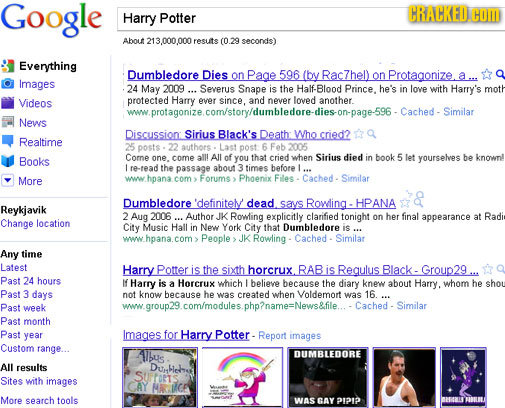Click the JK Rowling breadcrumb link

click(262, 238)
